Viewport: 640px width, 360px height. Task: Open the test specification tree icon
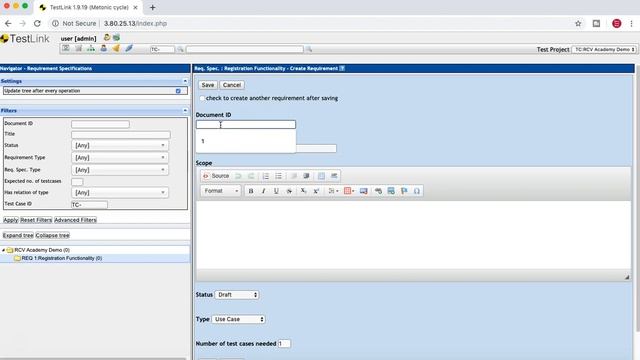(91, 49)
